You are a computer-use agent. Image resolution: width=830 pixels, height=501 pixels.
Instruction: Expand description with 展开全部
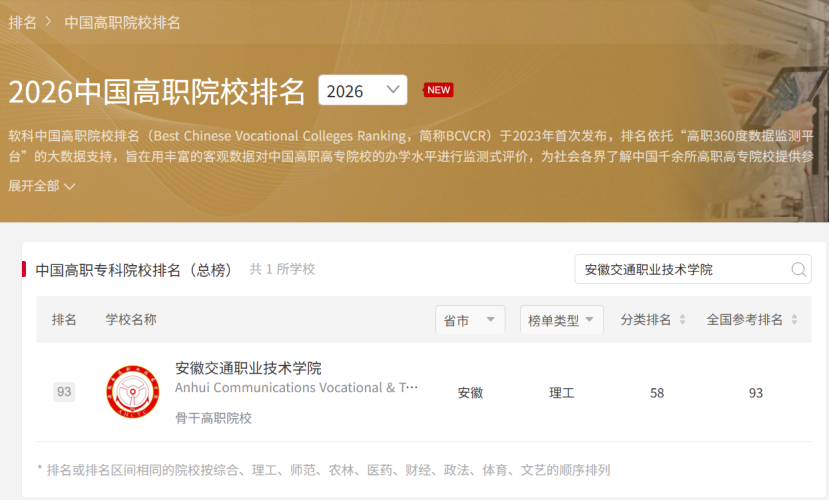(41, 186)
